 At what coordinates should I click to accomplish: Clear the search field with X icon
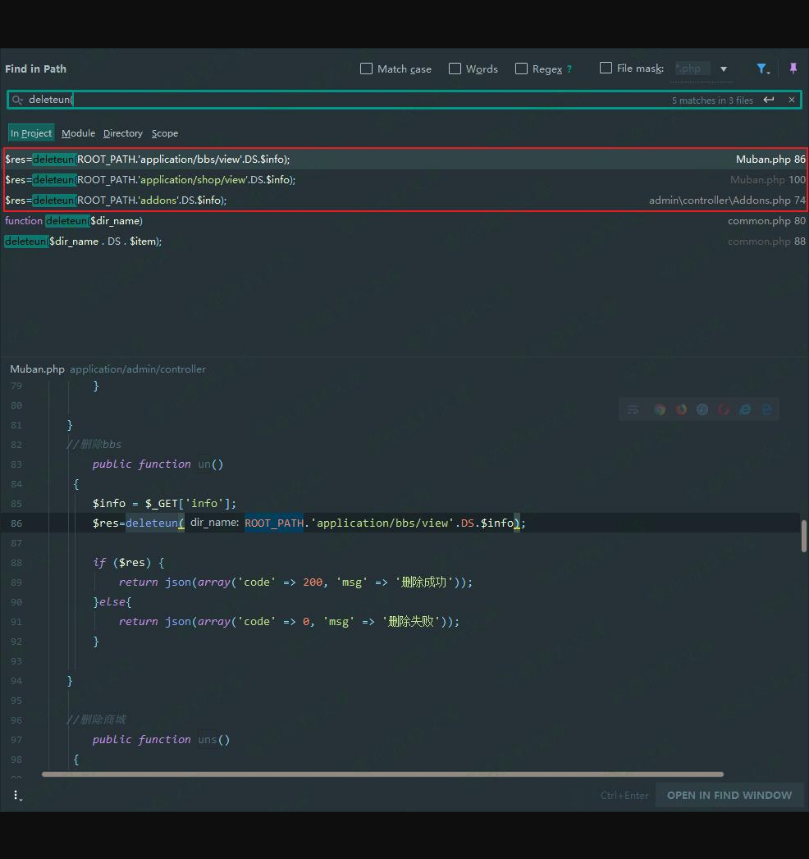pos(792,100)
